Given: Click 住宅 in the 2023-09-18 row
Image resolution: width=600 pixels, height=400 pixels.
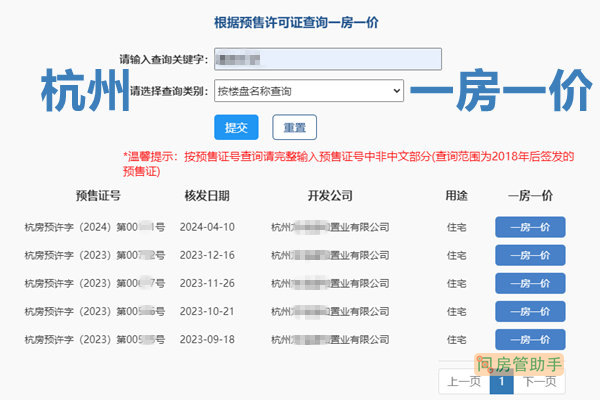Looking at the screenshot, I should click(457, 340).
